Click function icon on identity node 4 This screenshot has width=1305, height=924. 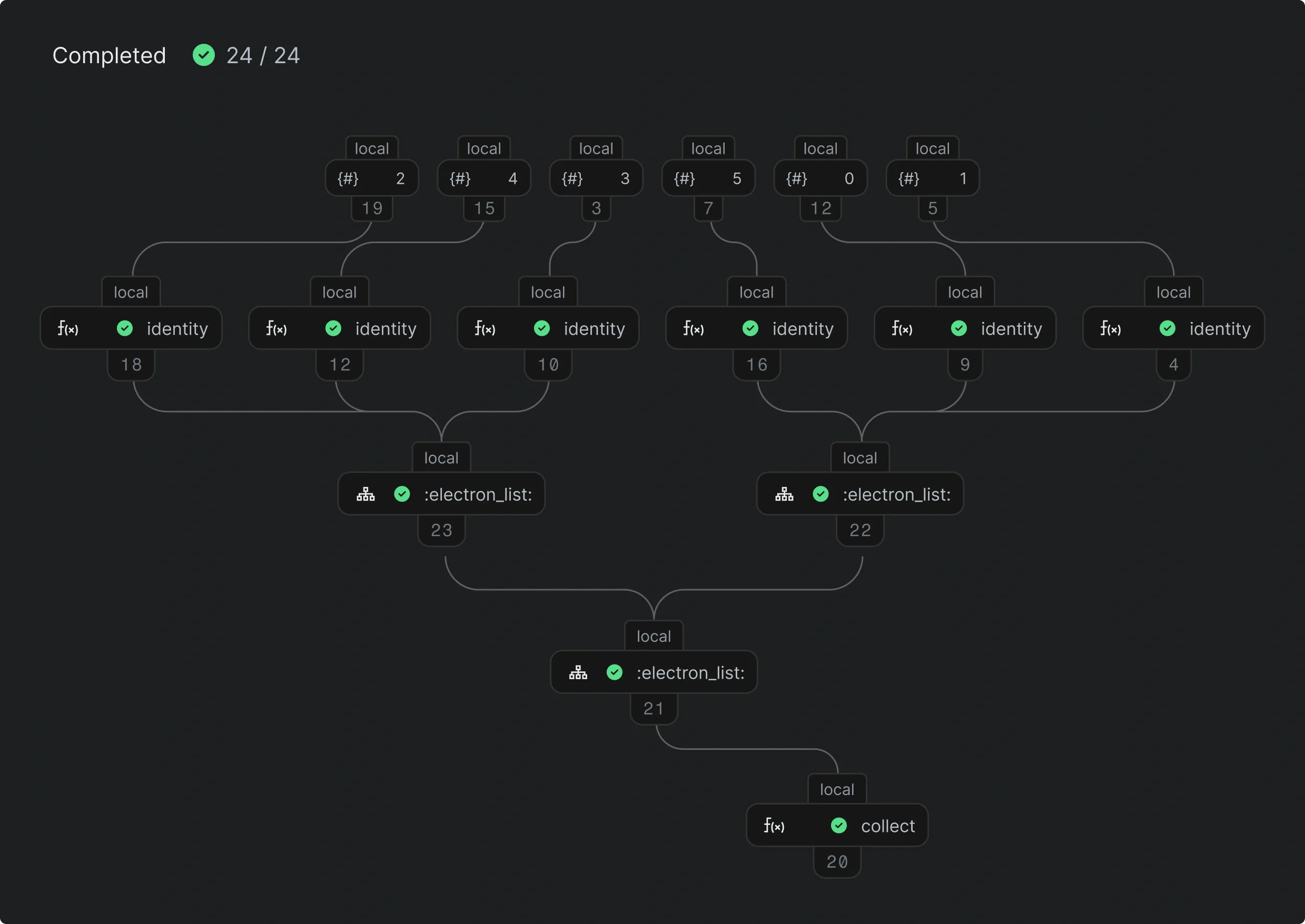tap(1110, 329)
